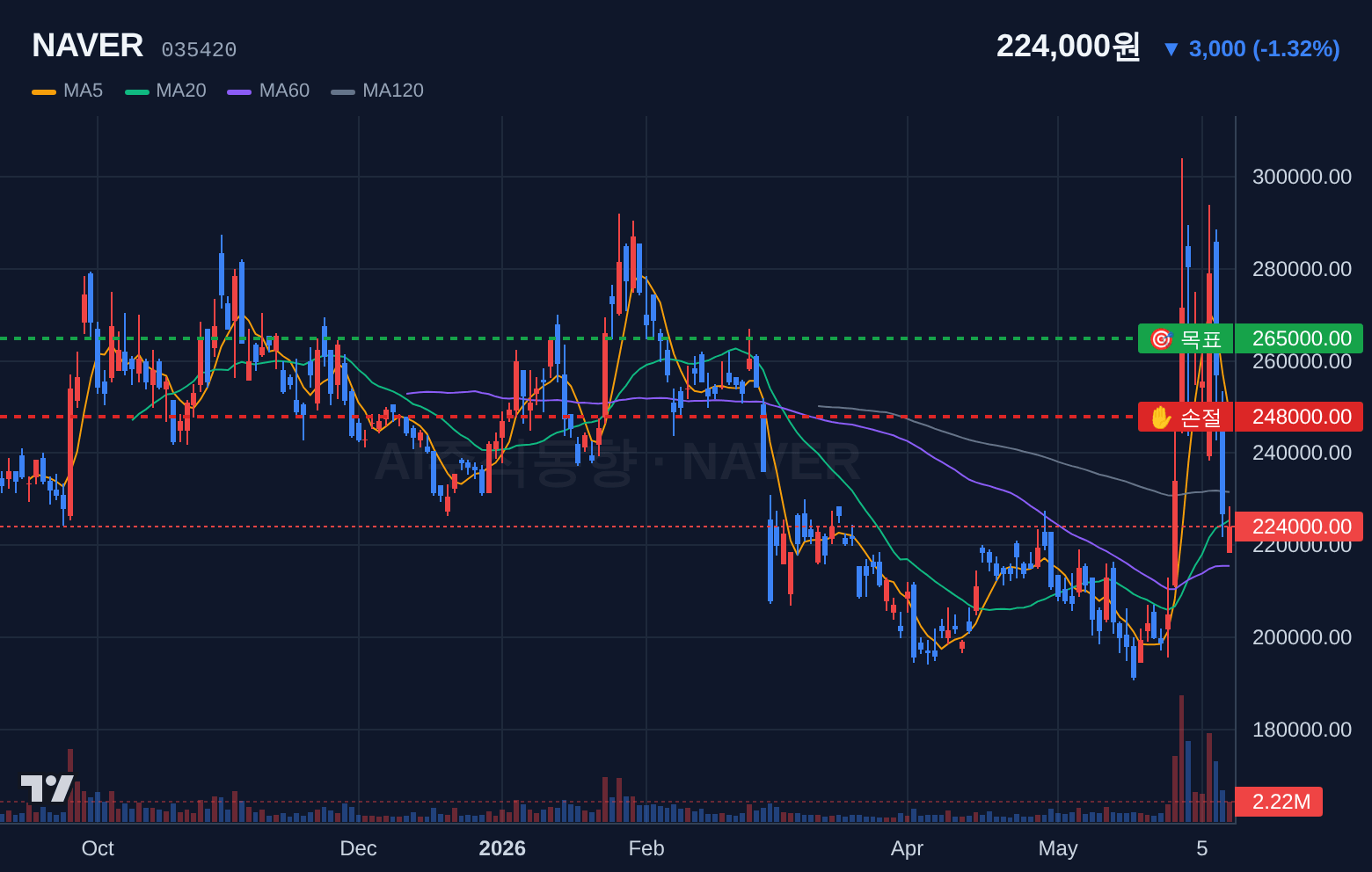1372x872 pixels.
Task: Click the orange MA5 legend swatch
Action: [44, 91]
